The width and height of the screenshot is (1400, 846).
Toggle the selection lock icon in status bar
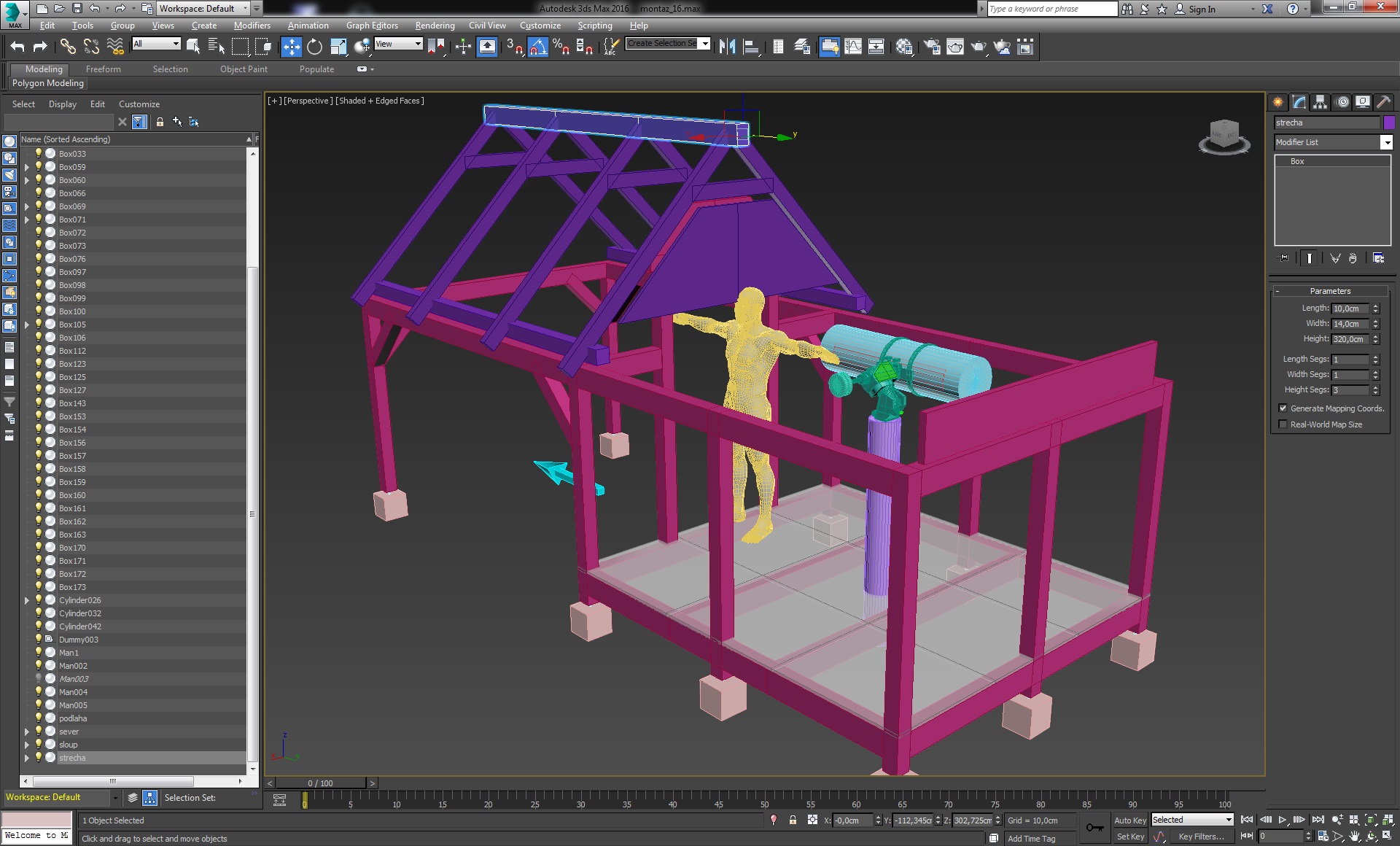[x=793, y=820]
